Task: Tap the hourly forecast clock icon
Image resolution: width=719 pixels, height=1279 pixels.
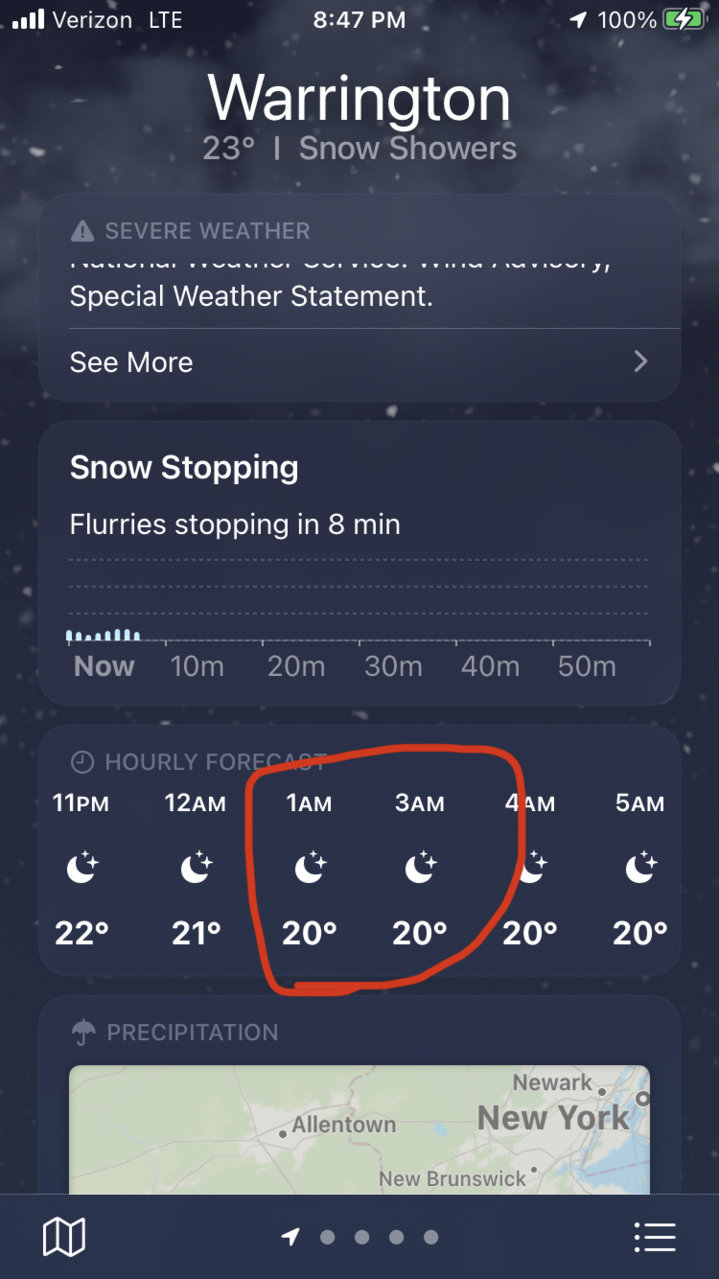Action: tap(82, 762)
